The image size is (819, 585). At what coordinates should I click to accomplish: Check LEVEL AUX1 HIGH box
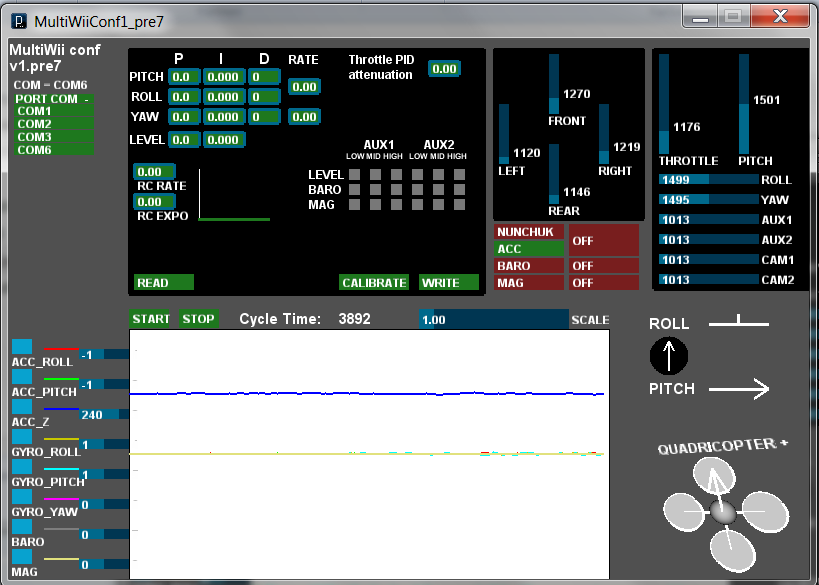[x=396, y=174]
